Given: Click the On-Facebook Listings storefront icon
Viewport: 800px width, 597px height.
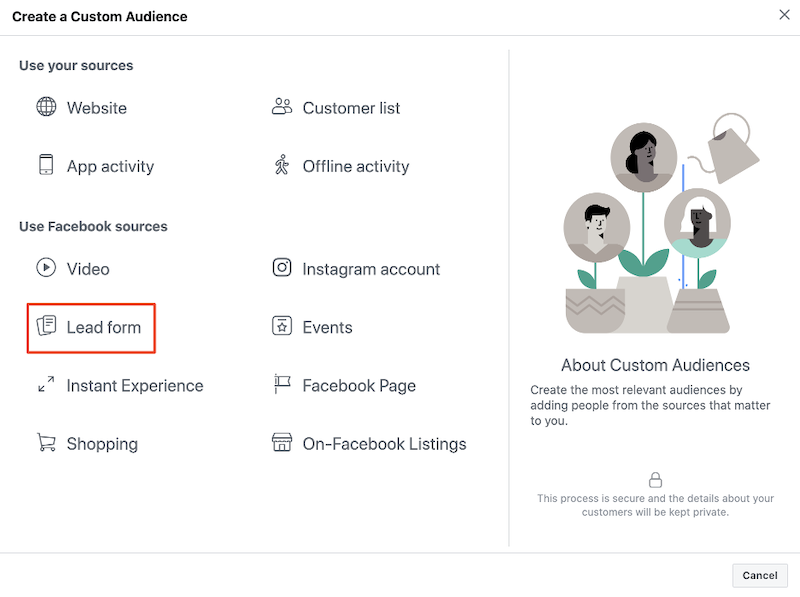Looking at the screenshot, I should [x=283, y=443].
